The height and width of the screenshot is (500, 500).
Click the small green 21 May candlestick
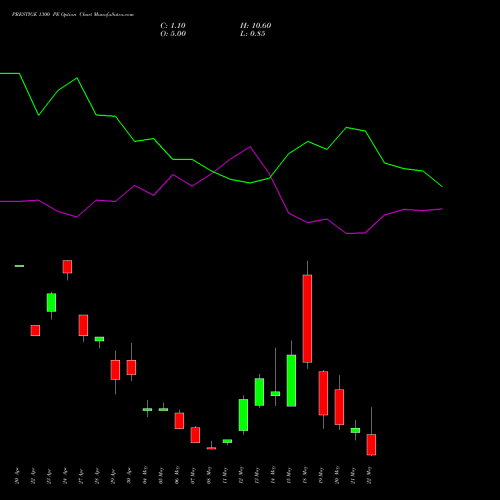[x=355, y=430]
